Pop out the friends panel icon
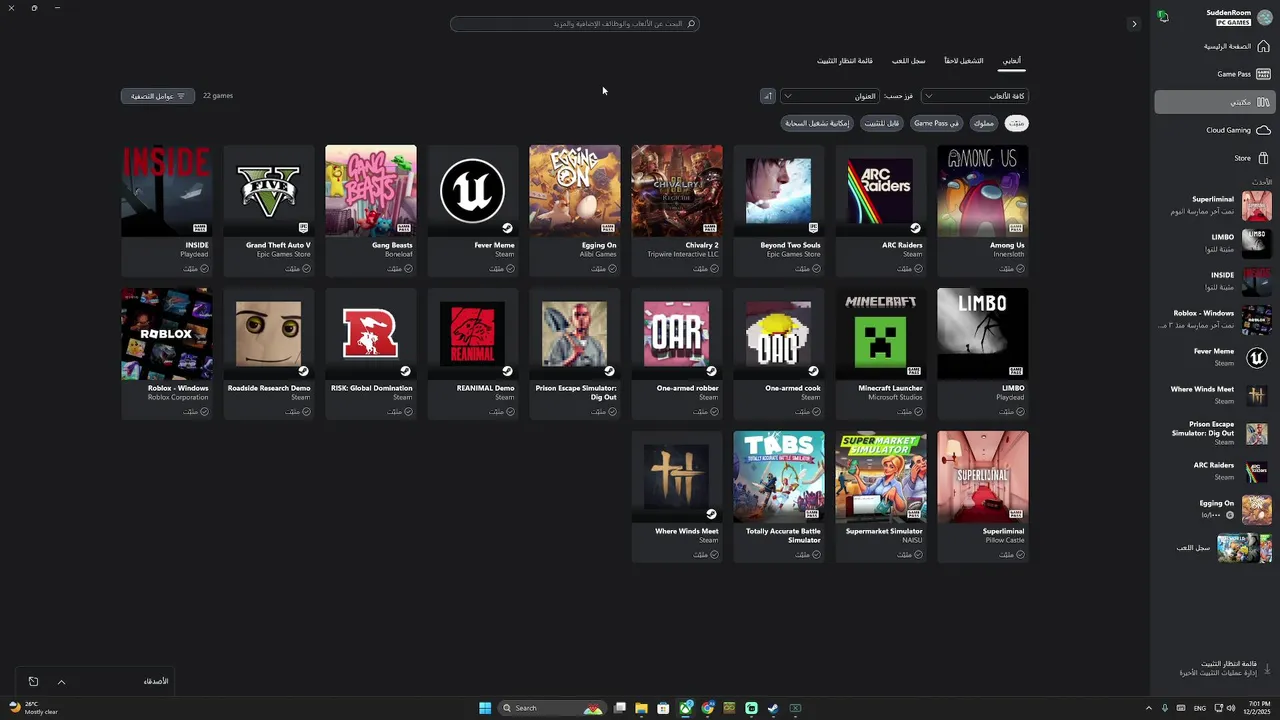Viewport: 1280px width, 720px height. 33,682
